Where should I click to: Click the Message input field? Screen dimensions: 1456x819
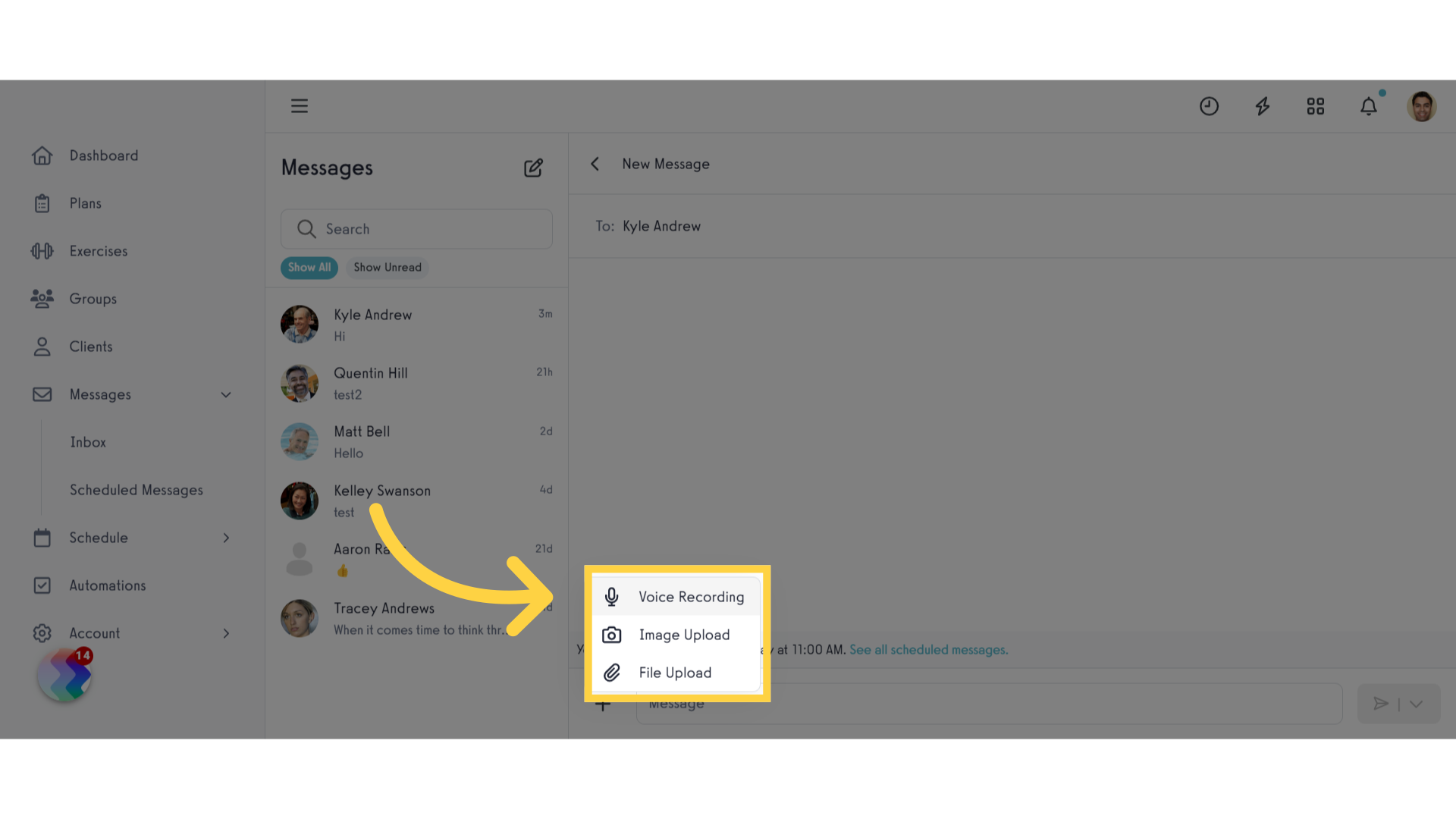tap(989, 703)
